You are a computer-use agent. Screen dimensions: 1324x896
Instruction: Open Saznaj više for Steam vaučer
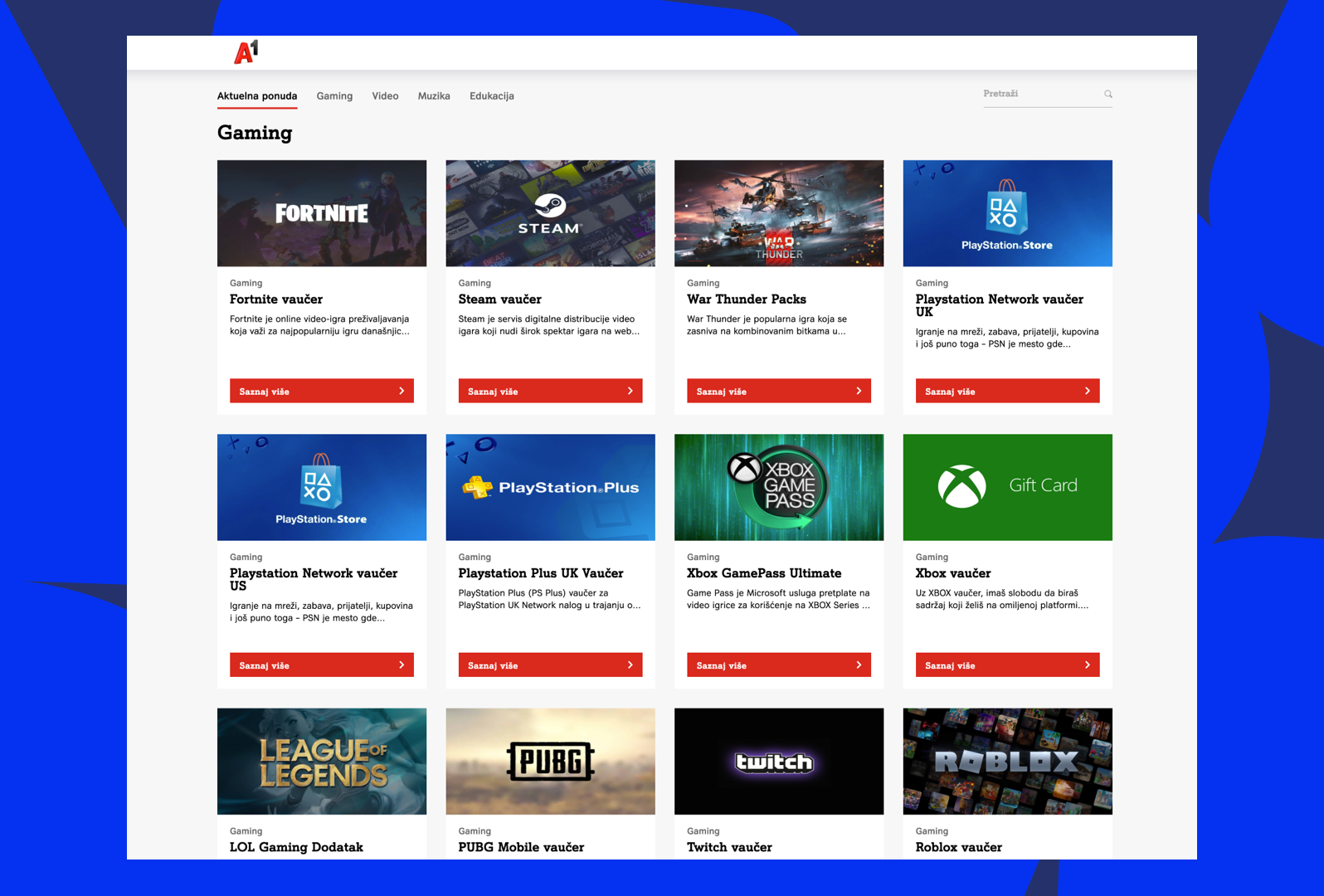[x=550, y=391]
